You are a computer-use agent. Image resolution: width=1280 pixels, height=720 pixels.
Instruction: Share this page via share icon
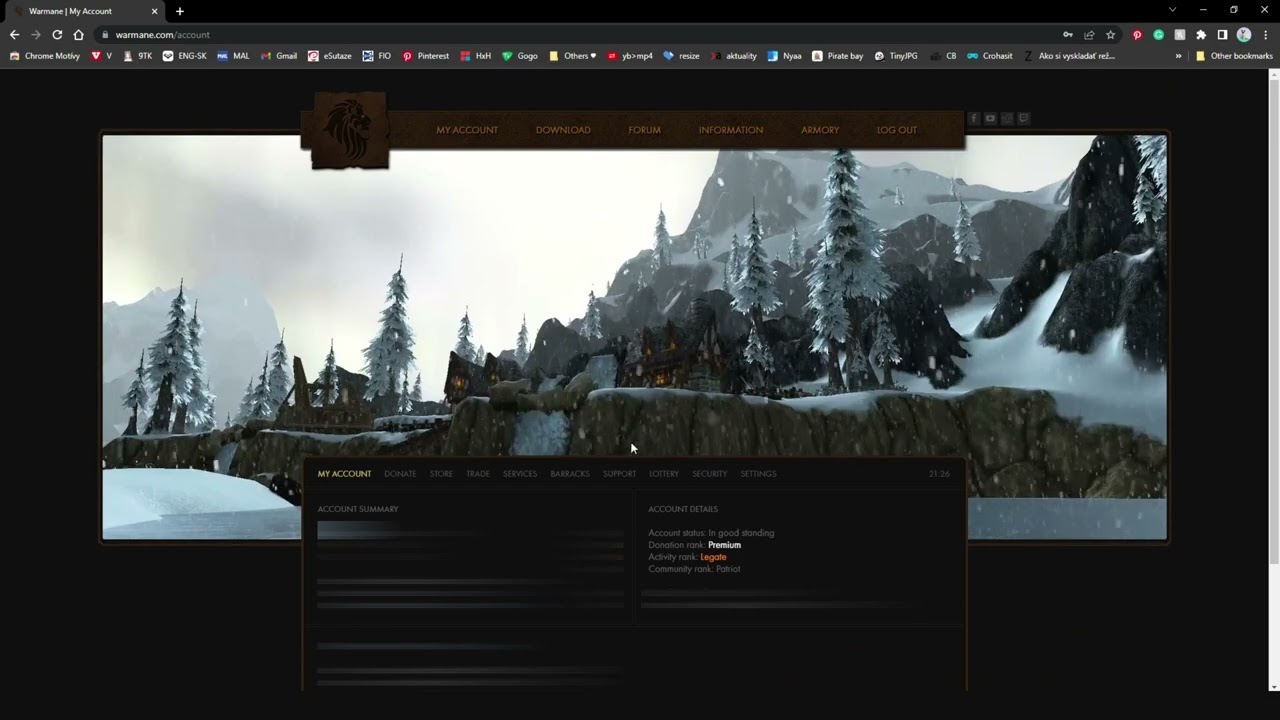[x=1089, y=34]
